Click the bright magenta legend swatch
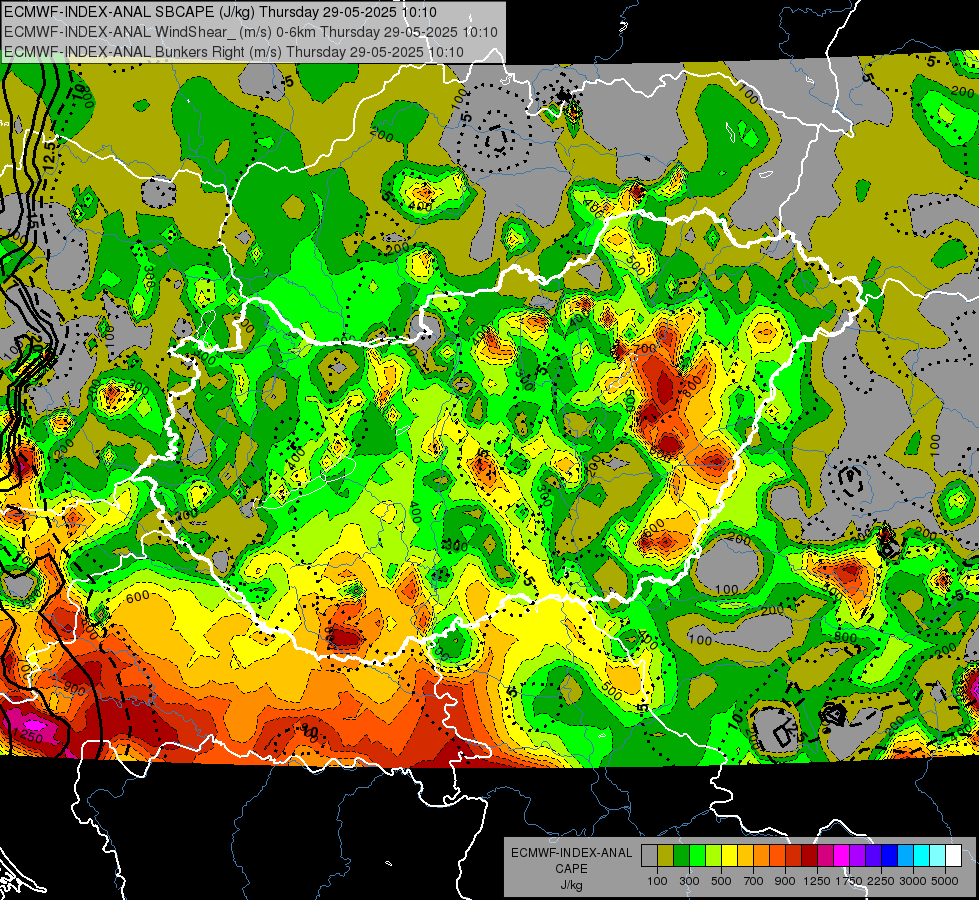 (x=842, y=856)
